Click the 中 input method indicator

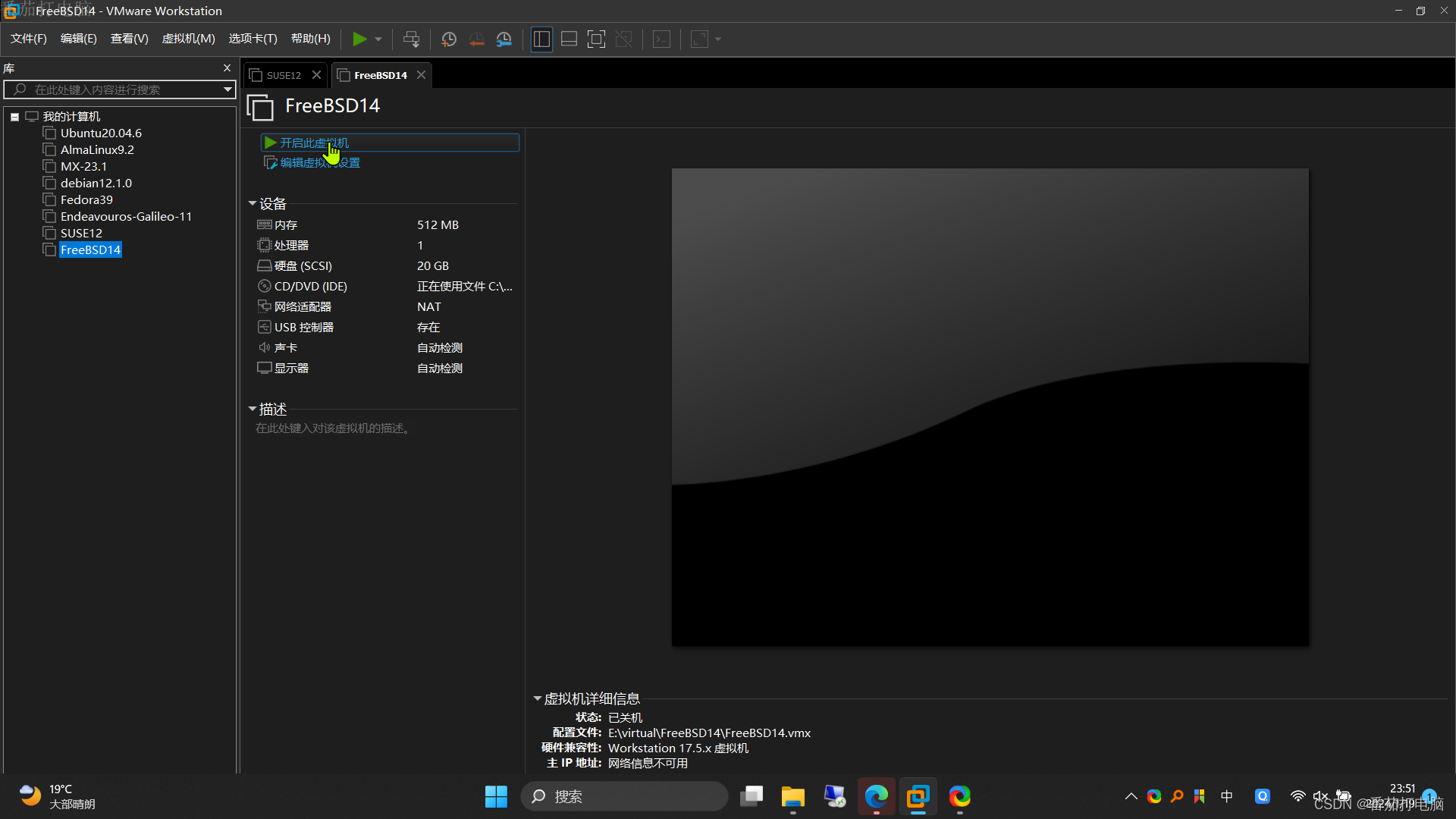pyautogui.click(x=1227, y=796)
